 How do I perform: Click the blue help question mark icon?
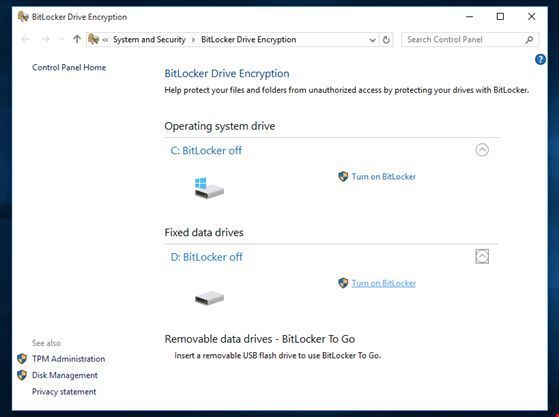[x=540, y=59]
